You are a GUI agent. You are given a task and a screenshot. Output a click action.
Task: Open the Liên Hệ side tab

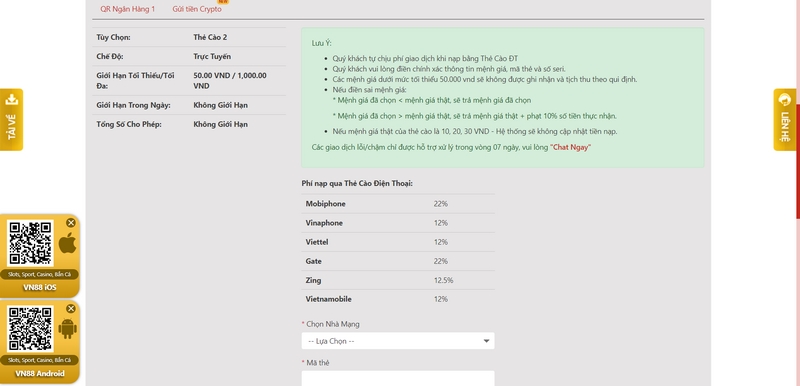(x=785, y=120)
